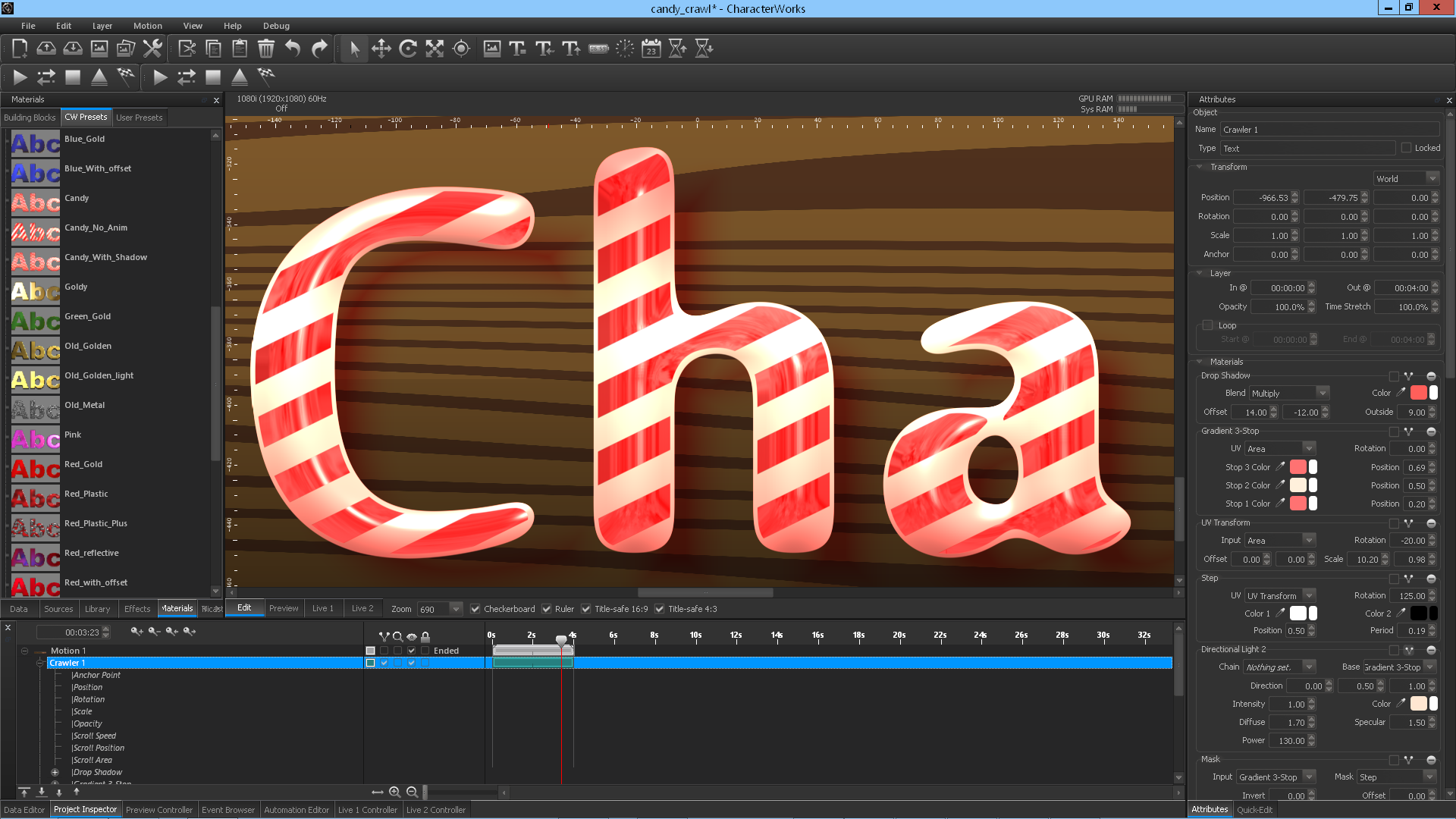Enable the Locked checkbox
Image resolution: width=1456 pixels, height=819 pixels.
1407,148
